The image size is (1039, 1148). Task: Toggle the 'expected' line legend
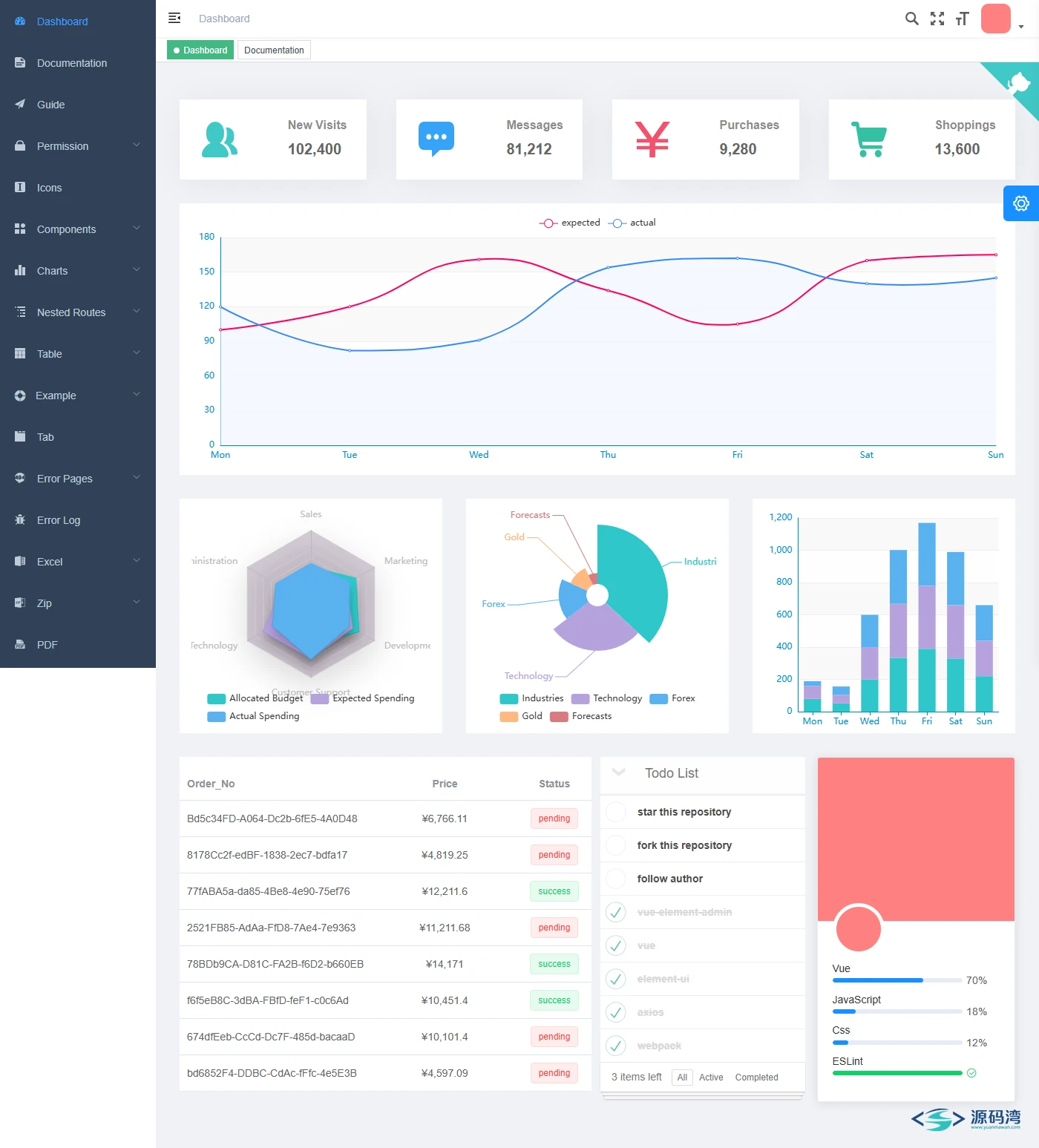pyautogui.click(x=569, y=223)
